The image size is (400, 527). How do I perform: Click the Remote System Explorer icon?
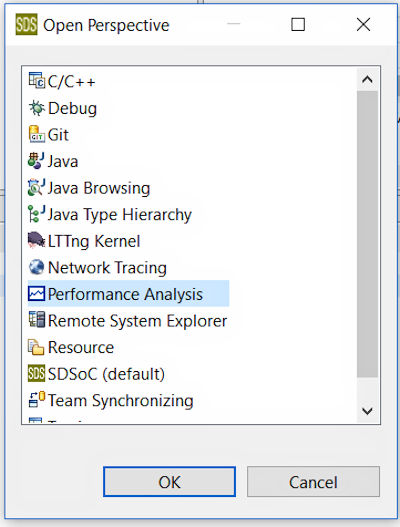click(36, 320)
